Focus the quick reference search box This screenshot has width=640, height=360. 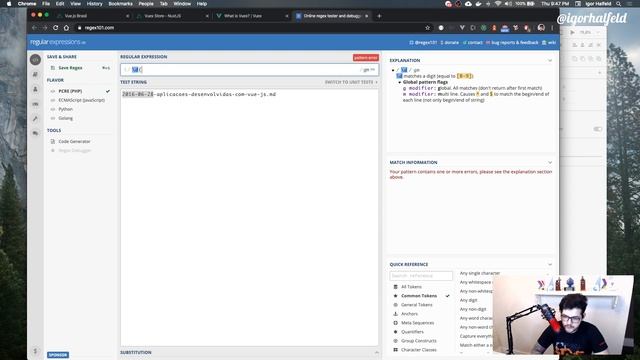[x=421, y=276]
